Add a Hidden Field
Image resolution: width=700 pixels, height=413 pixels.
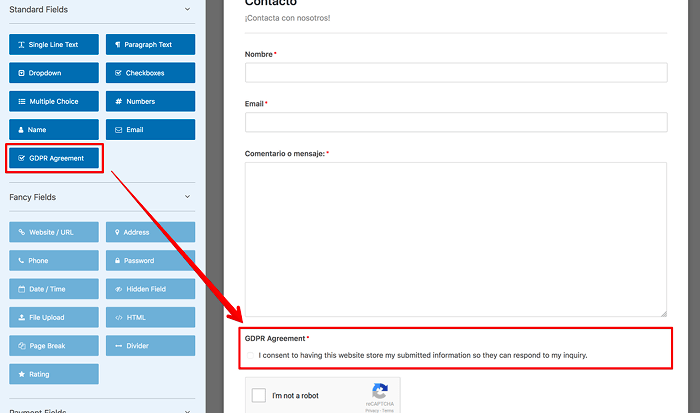click(x=150, y=289)
